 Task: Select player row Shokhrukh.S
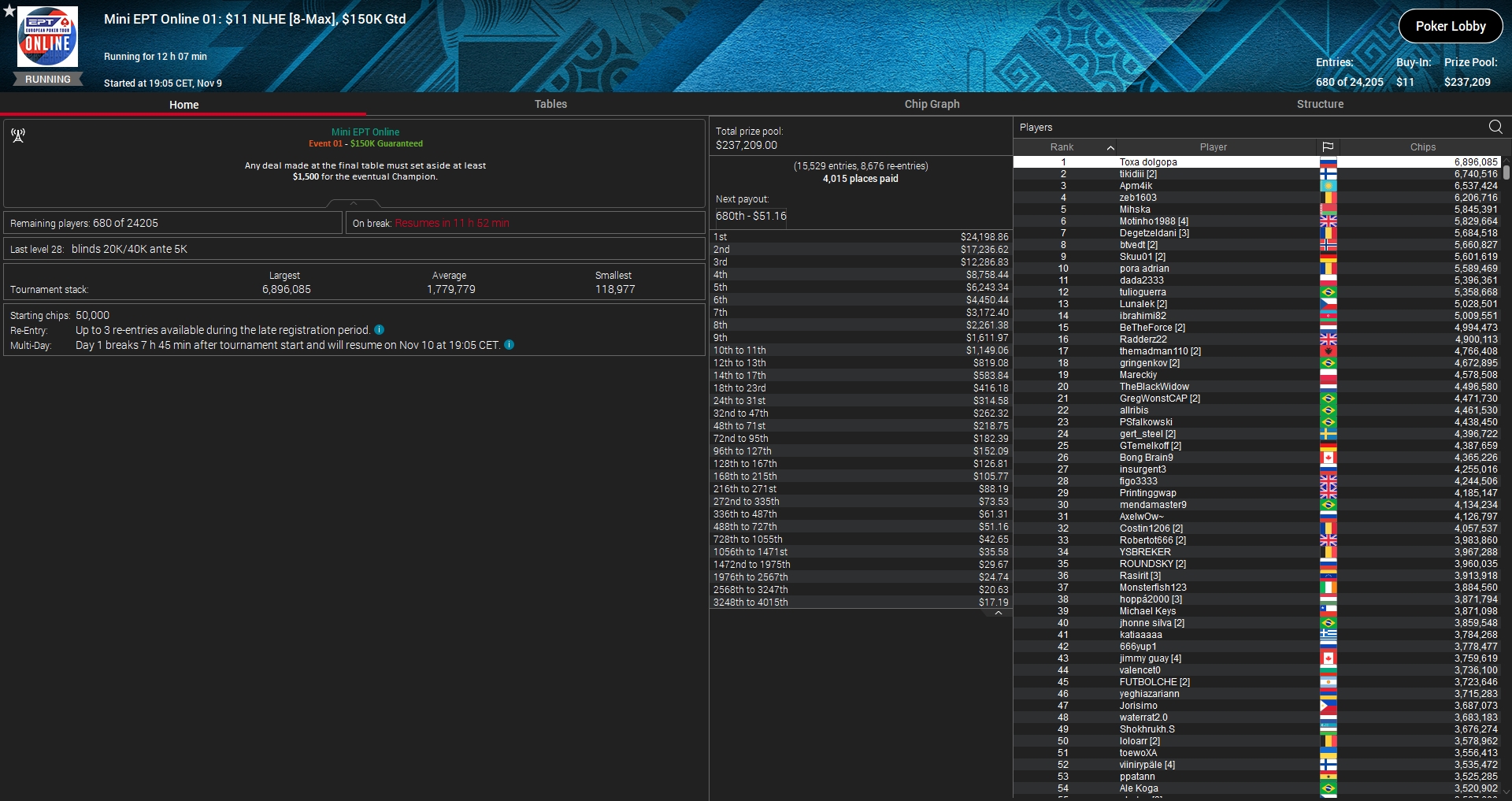pyautogui.click(x=1257, y=729)
